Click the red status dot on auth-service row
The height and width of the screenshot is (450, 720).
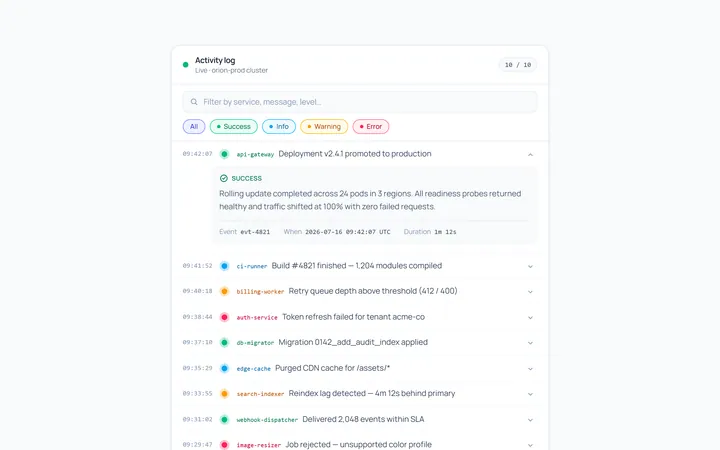[224, 317]
